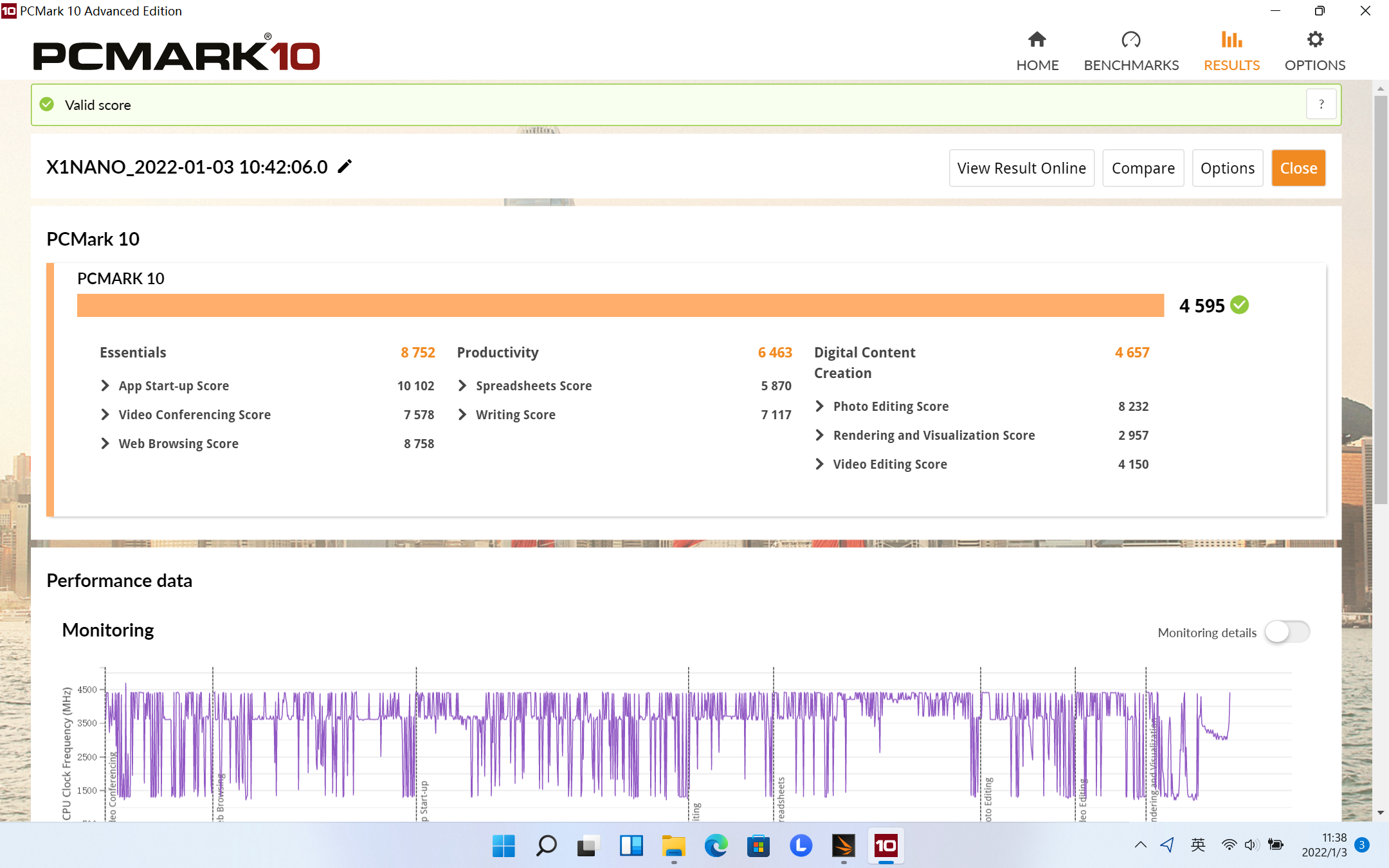Show hidden system tray icons

tap(1141, 845)
